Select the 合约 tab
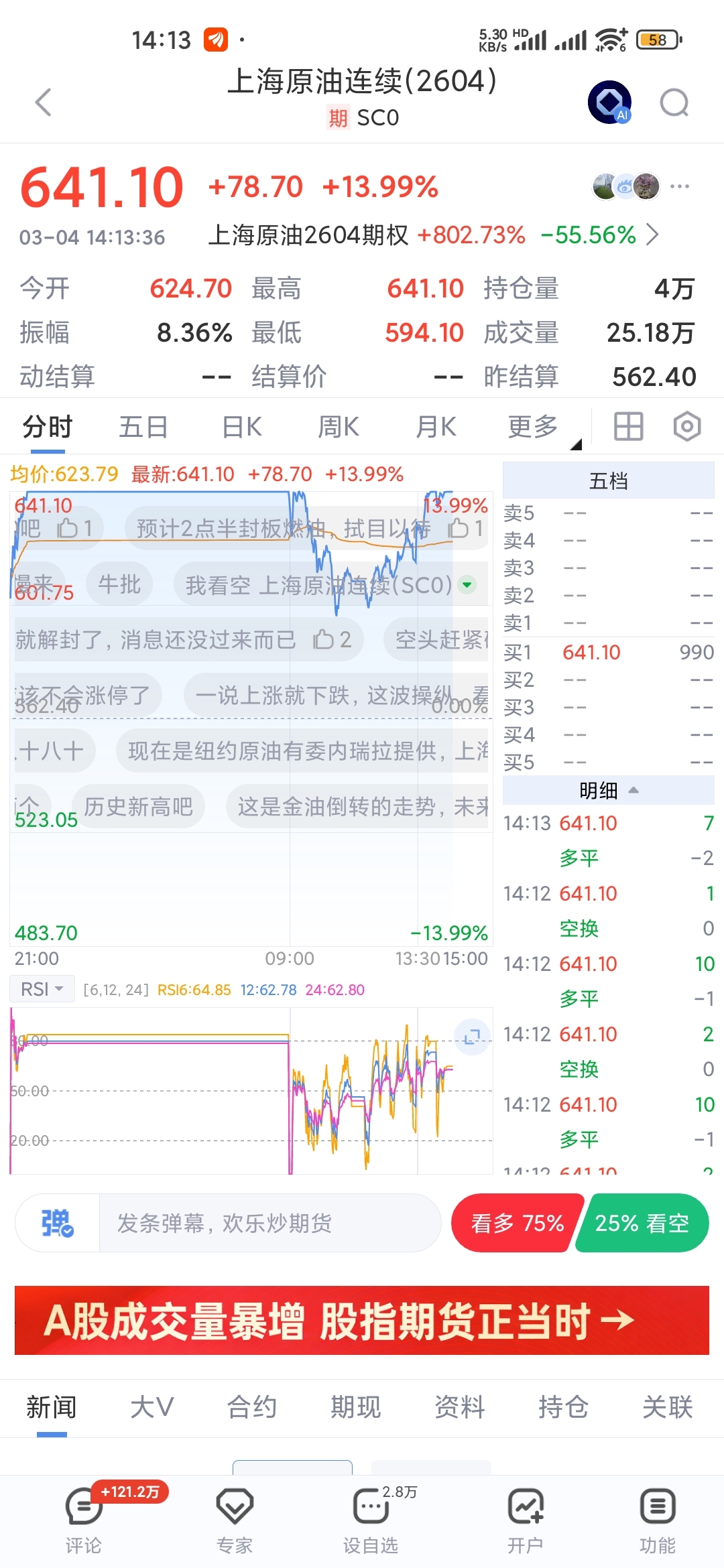The width and height of the screenshot is (724, 1568). [252, 1407]
